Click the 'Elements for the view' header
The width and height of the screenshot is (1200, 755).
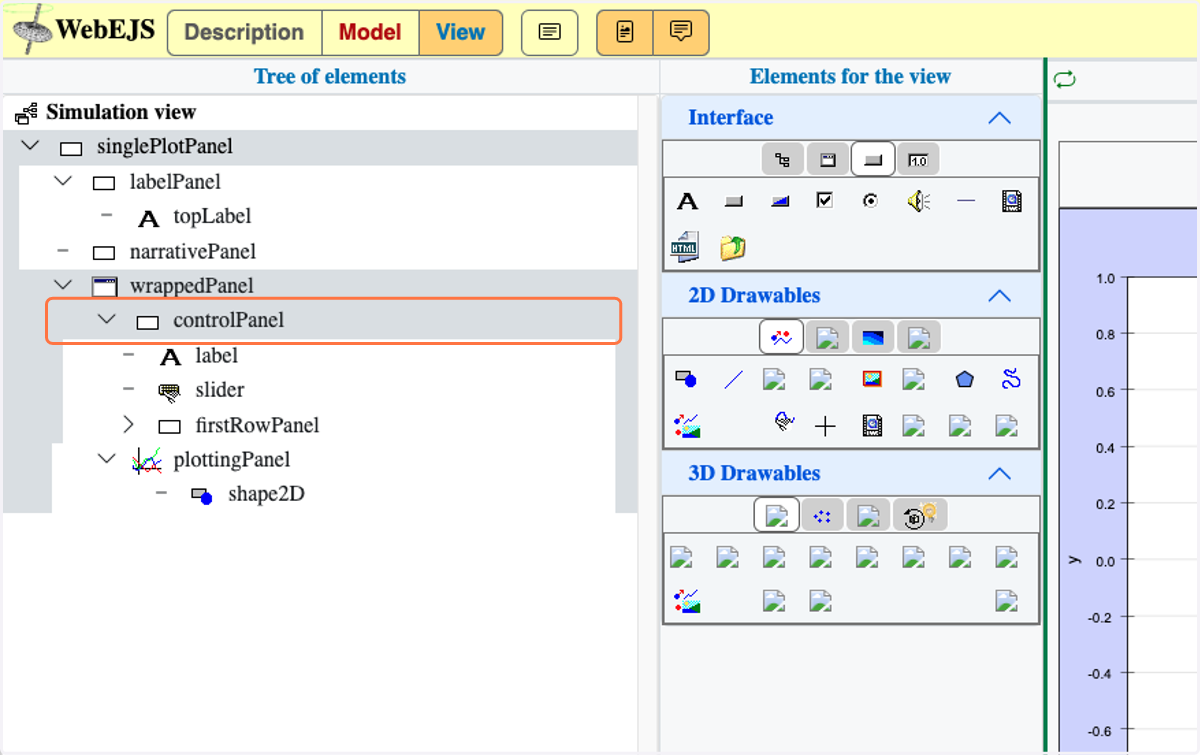pyautogui.click(x=850, y=77)
